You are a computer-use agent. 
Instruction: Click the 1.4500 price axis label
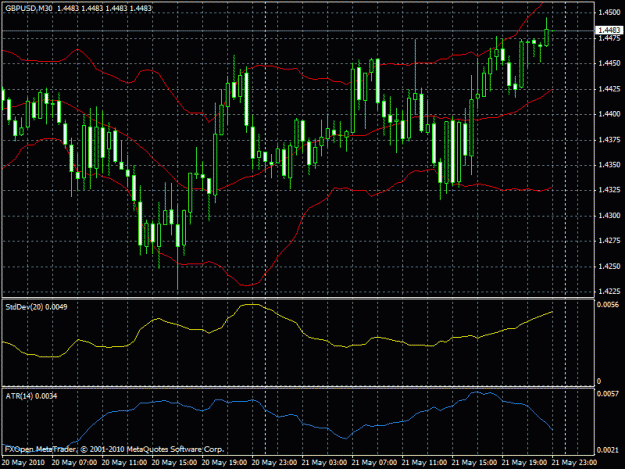pyautogui.click(x=609, y=12)
